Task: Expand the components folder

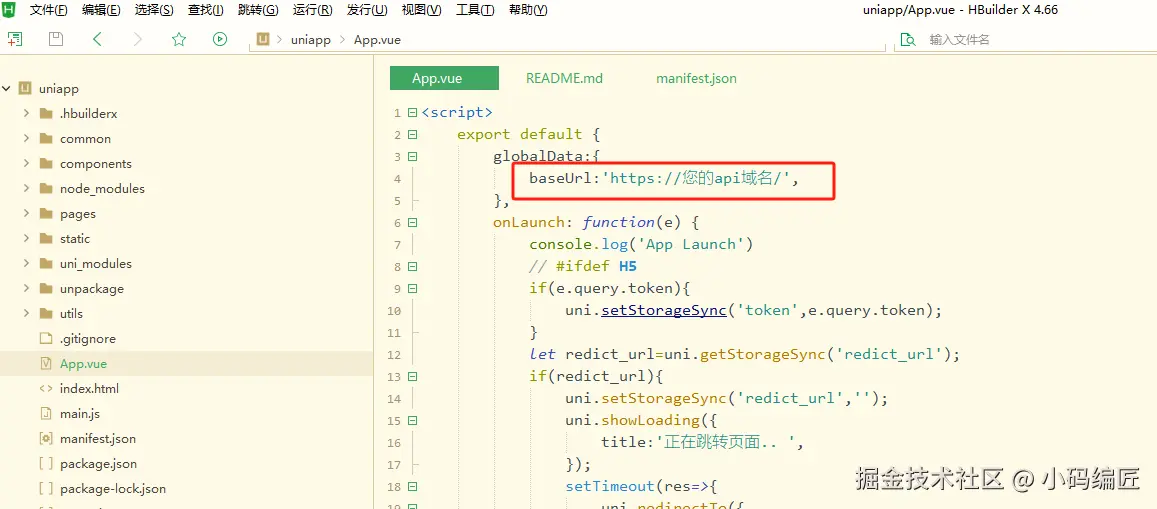Action: 26,163
